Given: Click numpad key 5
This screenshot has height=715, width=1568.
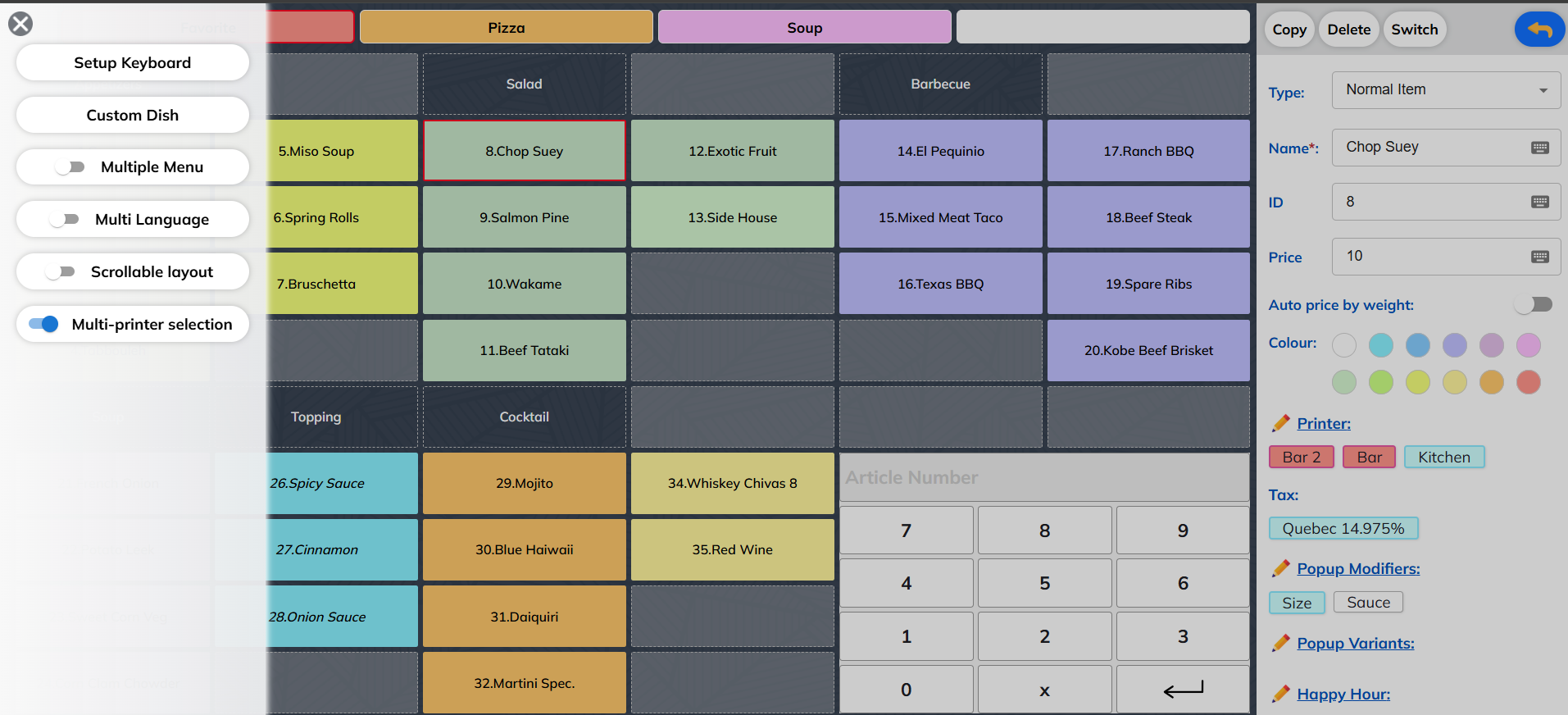Looking at the screenshot, I should click(x=1044, y=583).
